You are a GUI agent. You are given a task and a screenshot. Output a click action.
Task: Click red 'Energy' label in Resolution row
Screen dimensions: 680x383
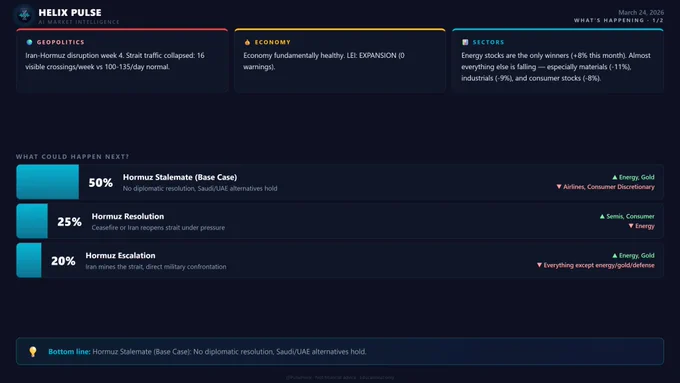[x=645, y=226]
